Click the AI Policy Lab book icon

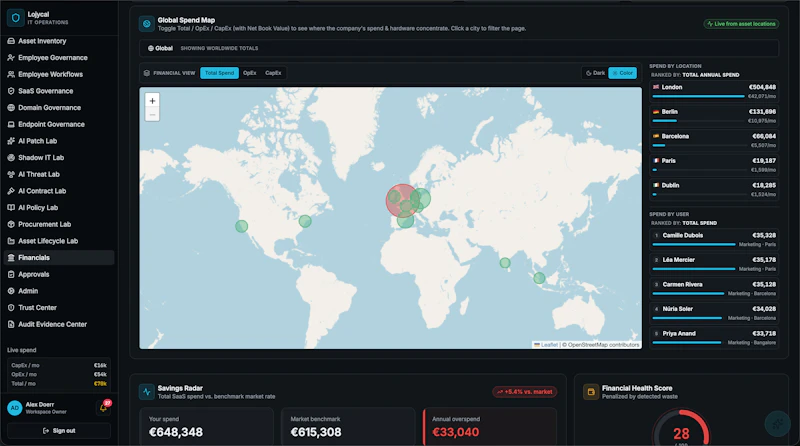(11, 208)
